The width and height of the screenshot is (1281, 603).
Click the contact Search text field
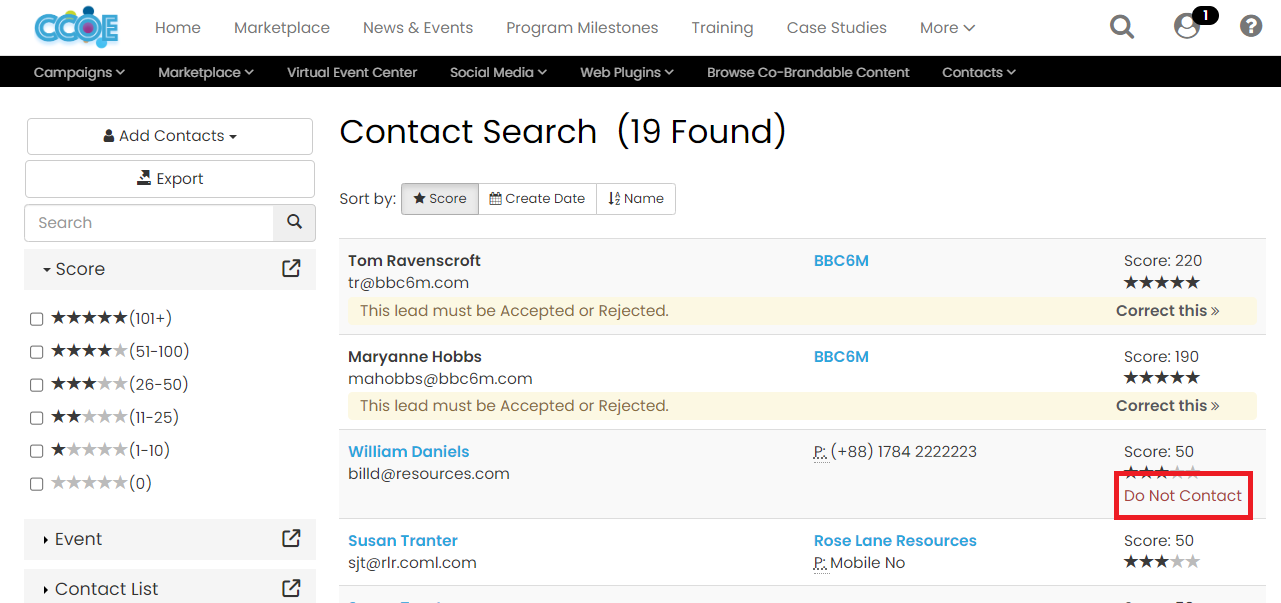pyautogui.click(x=150, y=223)
